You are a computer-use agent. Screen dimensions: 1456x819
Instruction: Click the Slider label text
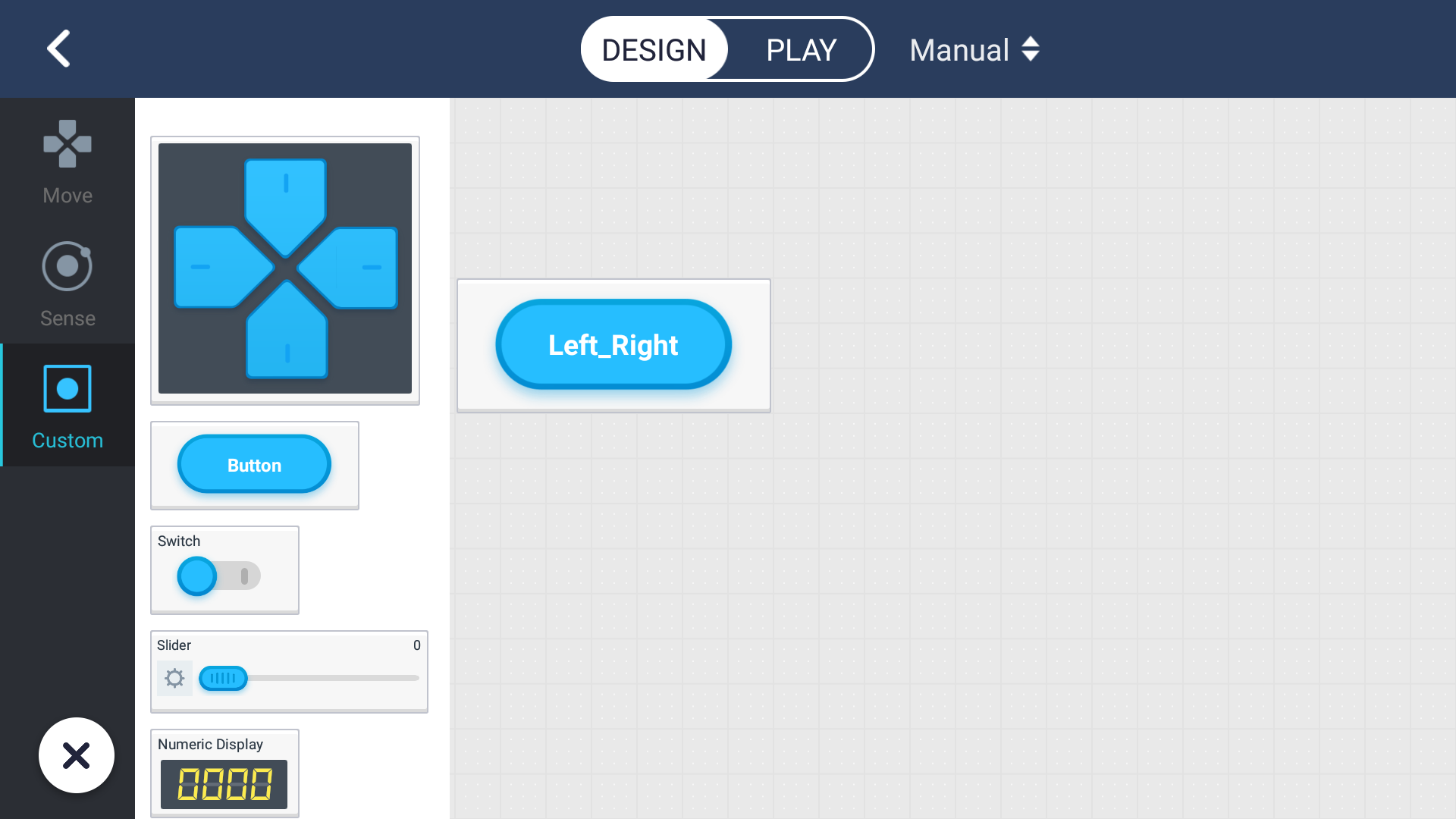[x=174, y=645]
